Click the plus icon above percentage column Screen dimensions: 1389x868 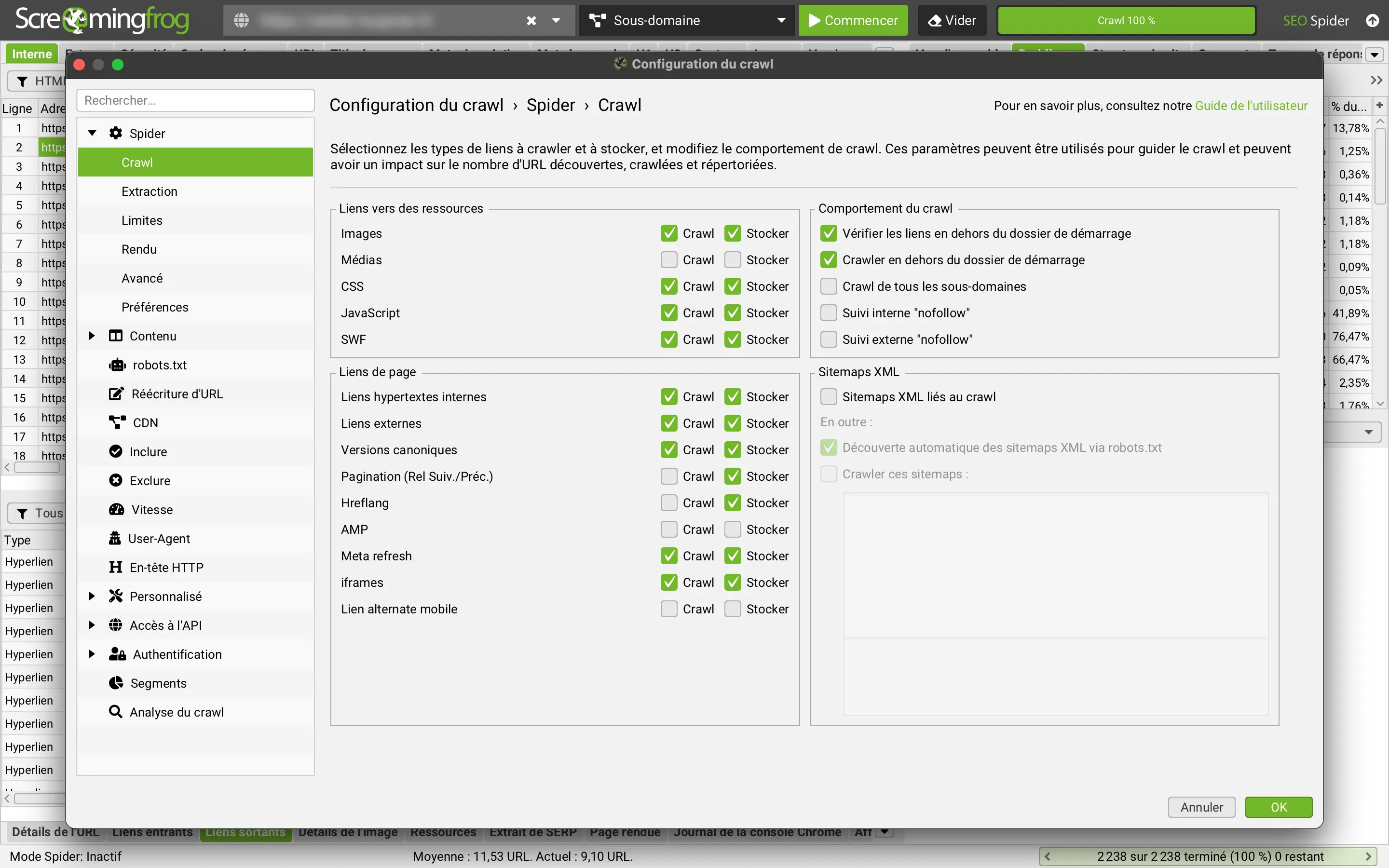[1379, 105]
